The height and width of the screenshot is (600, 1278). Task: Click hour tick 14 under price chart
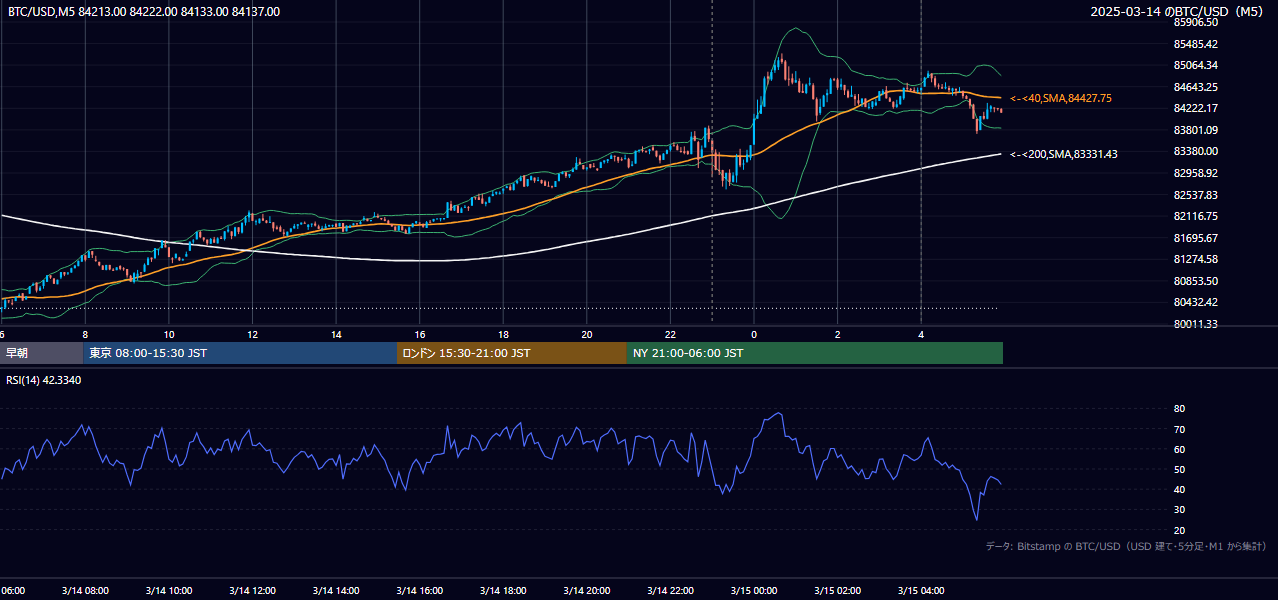pyautogui.click(x=336, y=334)
